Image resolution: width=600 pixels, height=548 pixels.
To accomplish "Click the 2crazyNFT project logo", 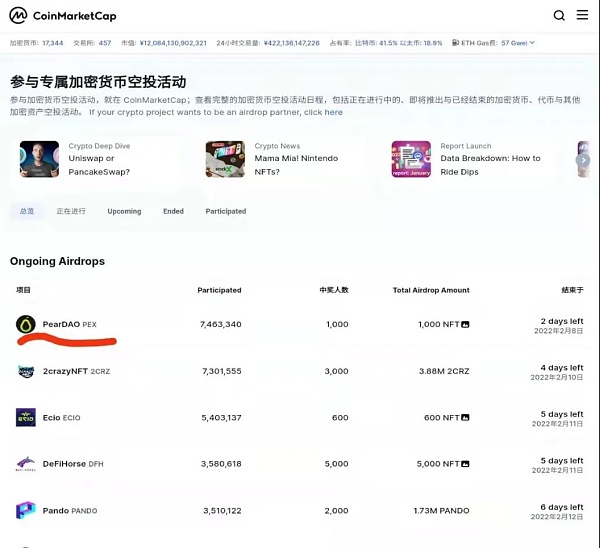I will 26,371.
